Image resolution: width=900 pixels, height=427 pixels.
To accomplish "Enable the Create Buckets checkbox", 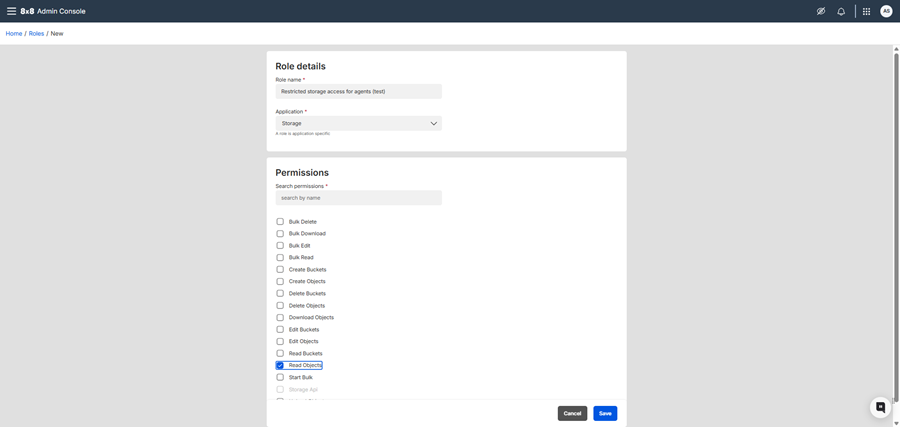I will 280,270.
